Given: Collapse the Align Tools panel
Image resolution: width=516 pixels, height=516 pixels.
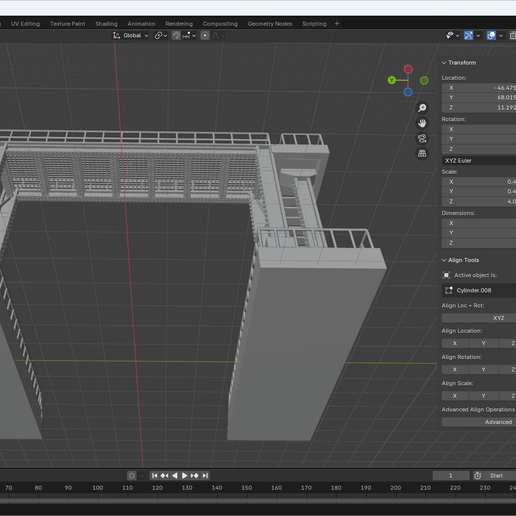Looking at the screenshot, I should (460, 260).
